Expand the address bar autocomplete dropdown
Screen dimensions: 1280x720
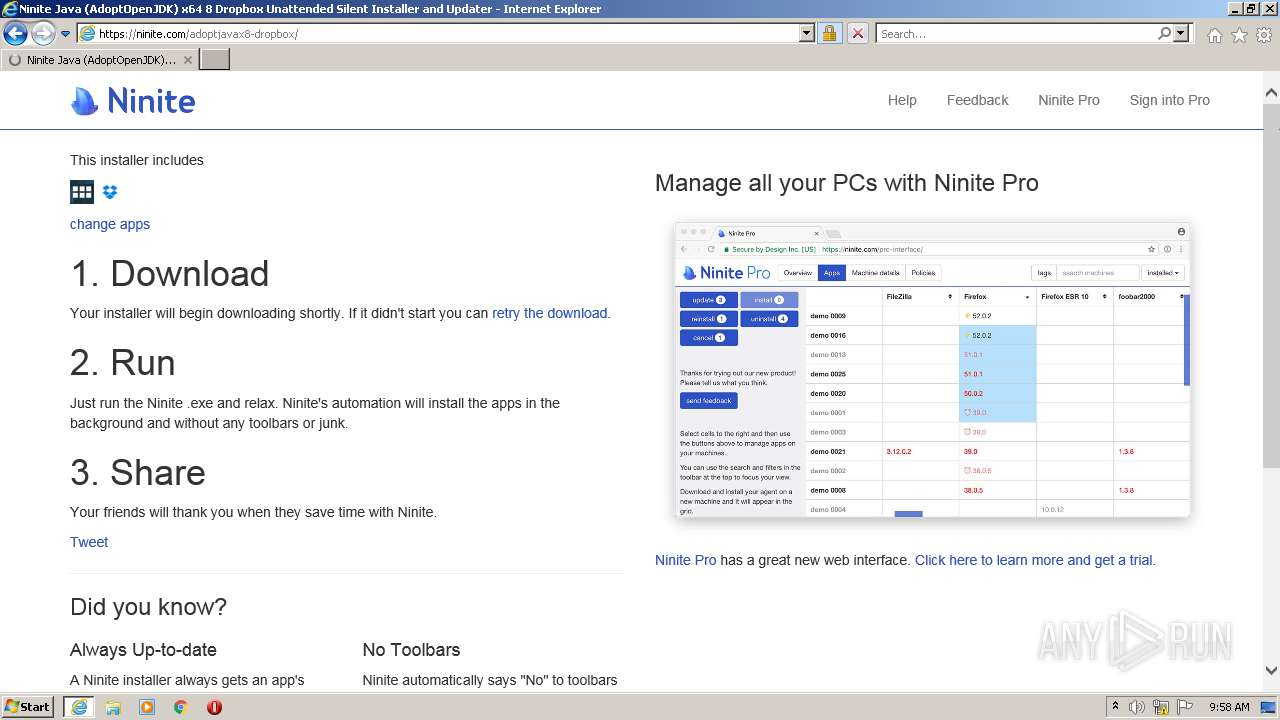point(807,33)
